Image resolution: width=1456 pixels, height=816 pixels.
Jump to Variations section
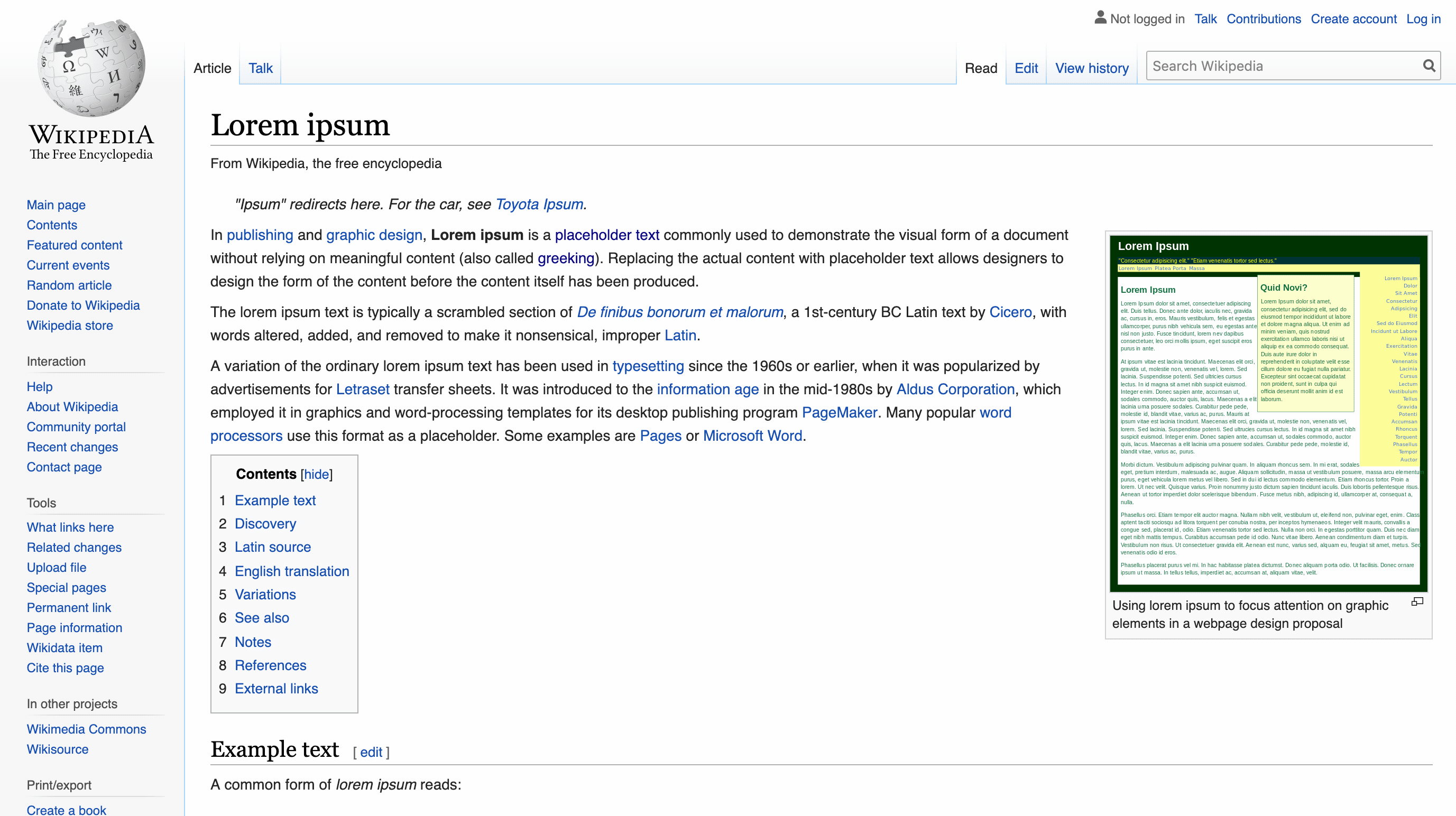tap(265, 594)
